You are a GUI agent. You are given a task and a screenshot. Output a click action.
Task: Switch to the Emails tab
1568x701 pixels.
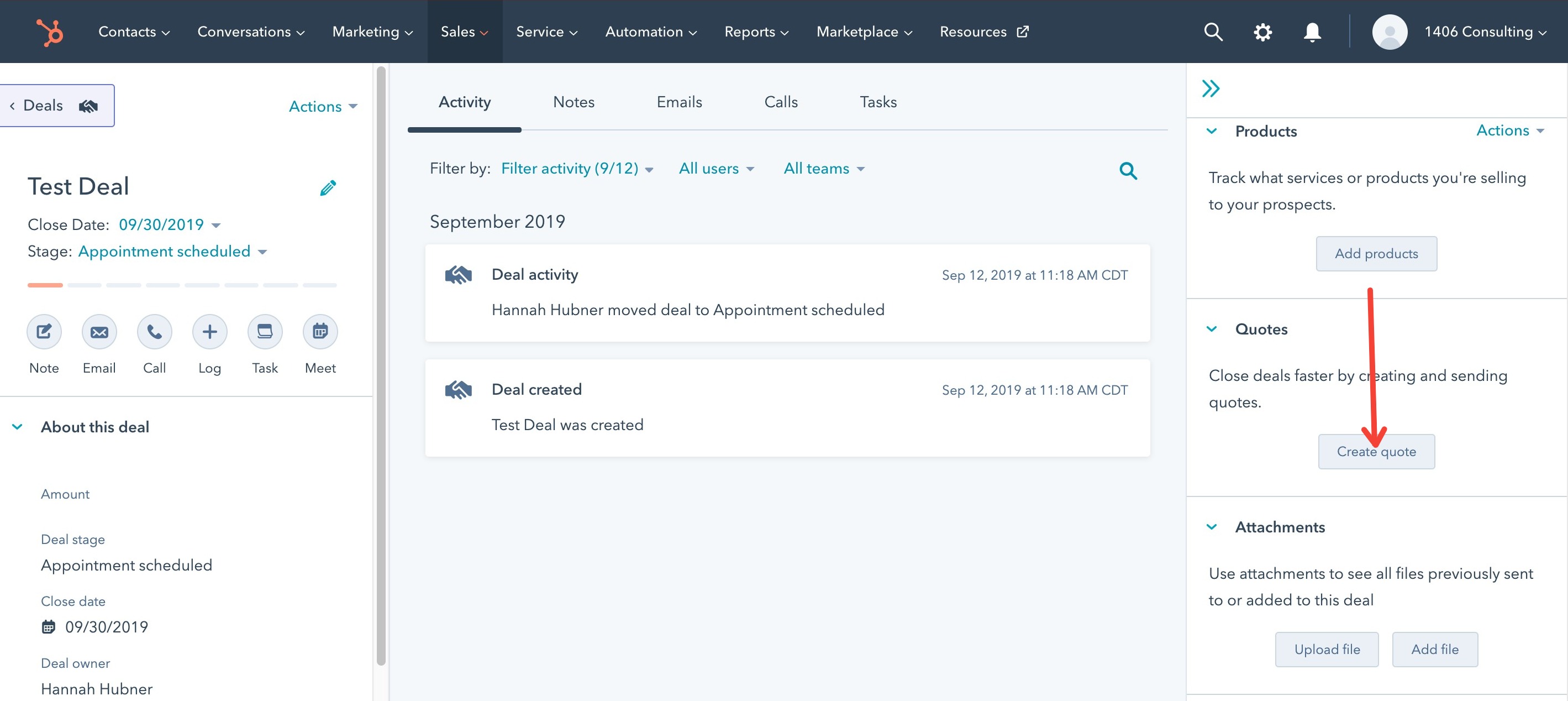[x=680, y=102]
